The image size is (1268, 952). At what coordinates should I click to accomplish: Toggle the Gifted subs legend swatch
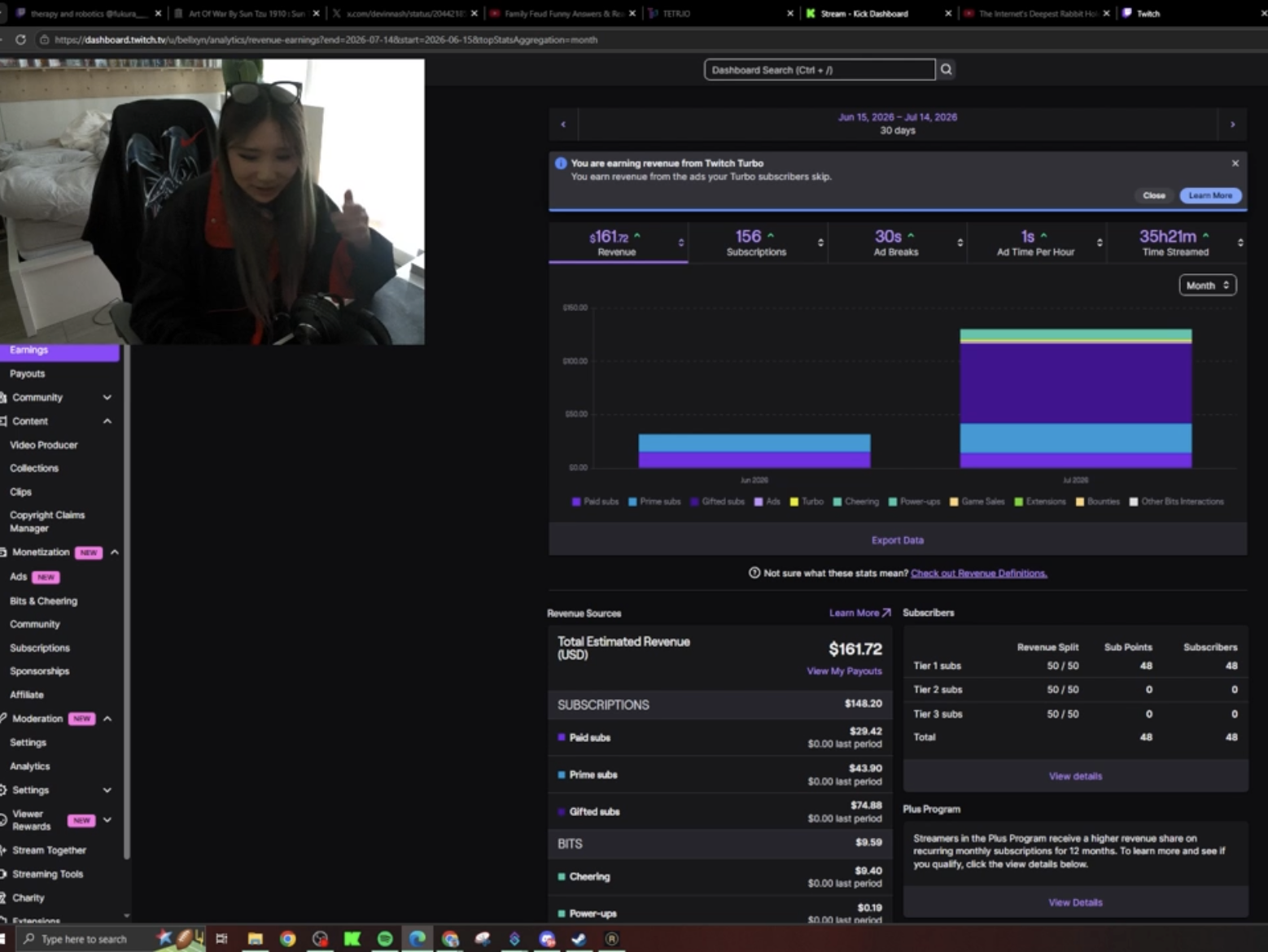pyautogui.click(x=694, y=501)
